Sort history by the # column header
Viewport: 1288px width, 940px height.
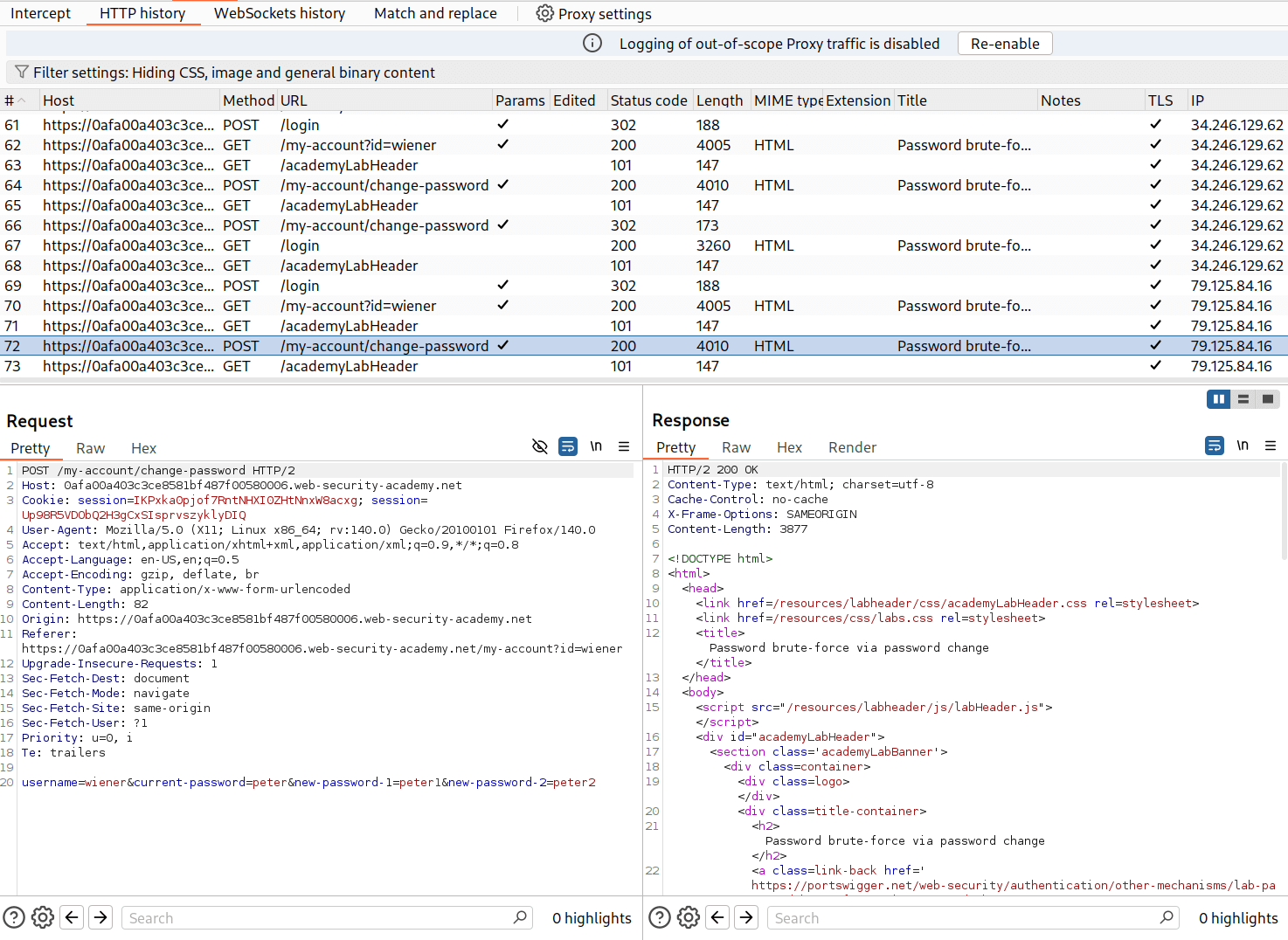tap(12, 100)
